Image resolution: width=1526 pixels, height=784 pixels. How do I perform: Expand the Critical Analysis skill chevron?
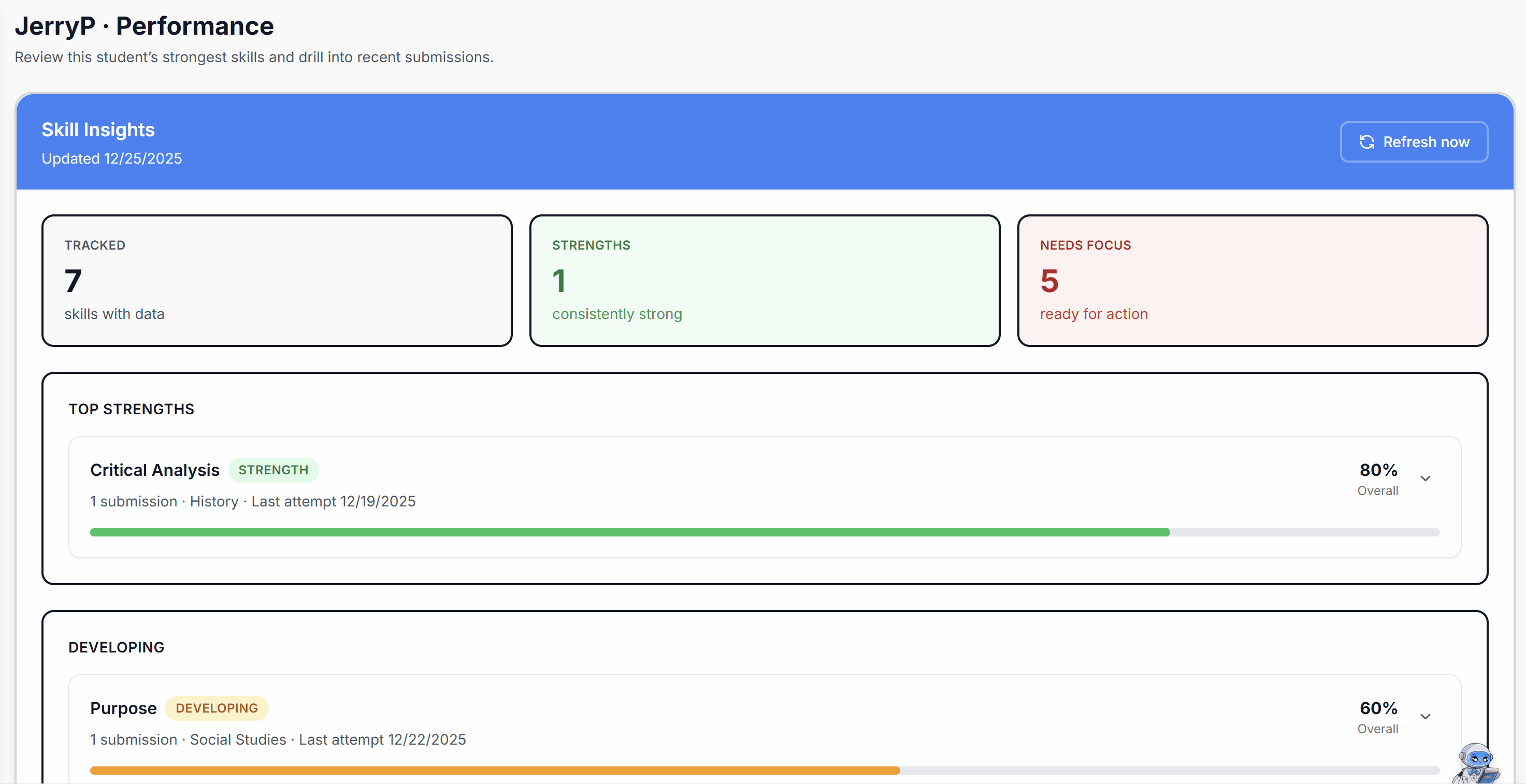point(1426,478)
